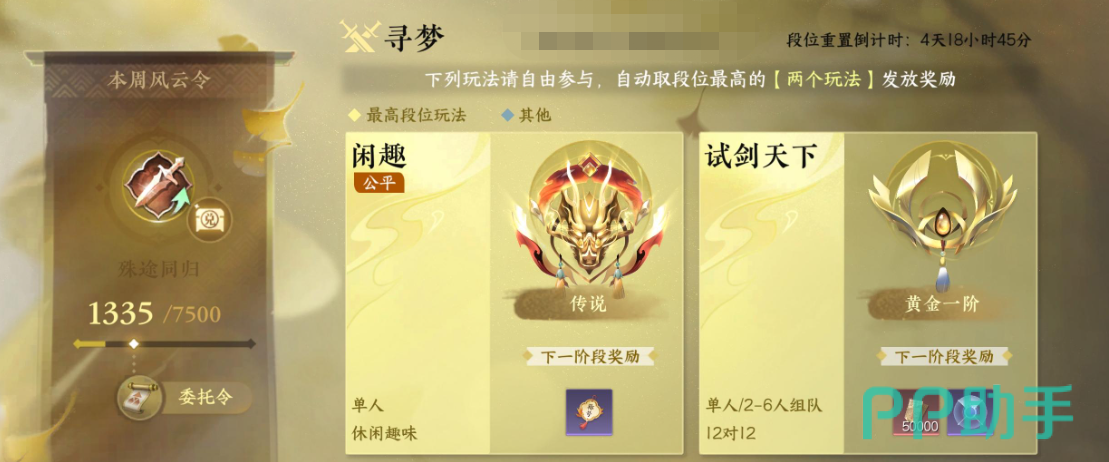Select the purple talisman reward item
Viewport: 1109px width, 462px height.
coord(588,412)
